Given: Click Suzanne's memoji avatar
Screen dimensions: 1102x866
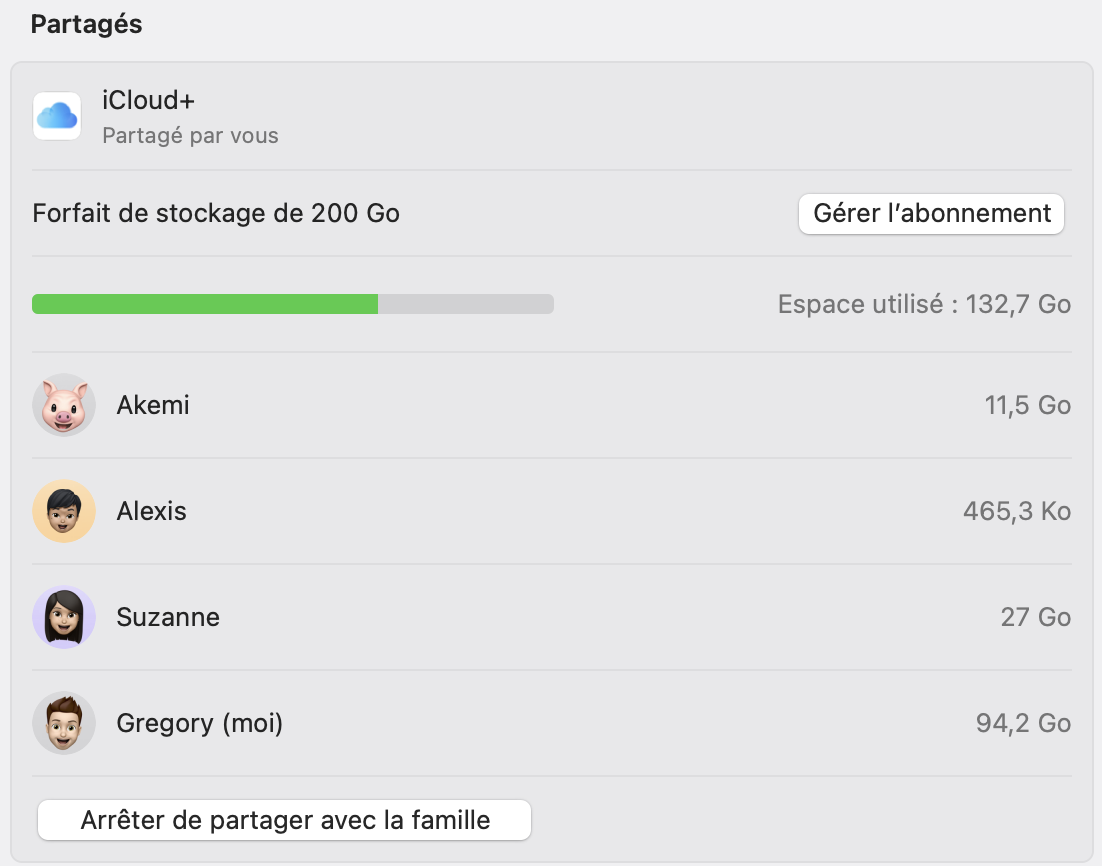Looking at the screenshot, I should coord(64,617).
